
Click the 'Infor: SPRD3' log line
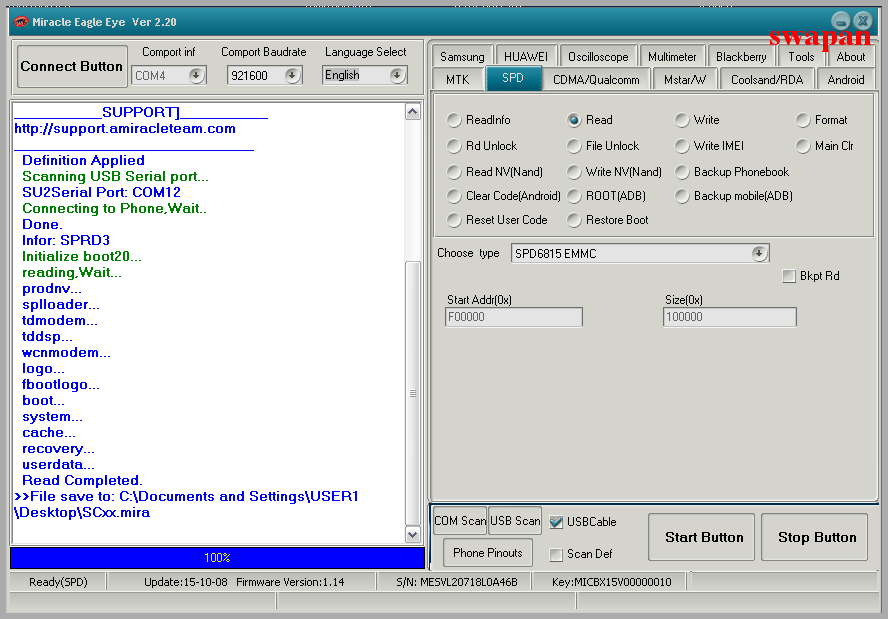66,241
